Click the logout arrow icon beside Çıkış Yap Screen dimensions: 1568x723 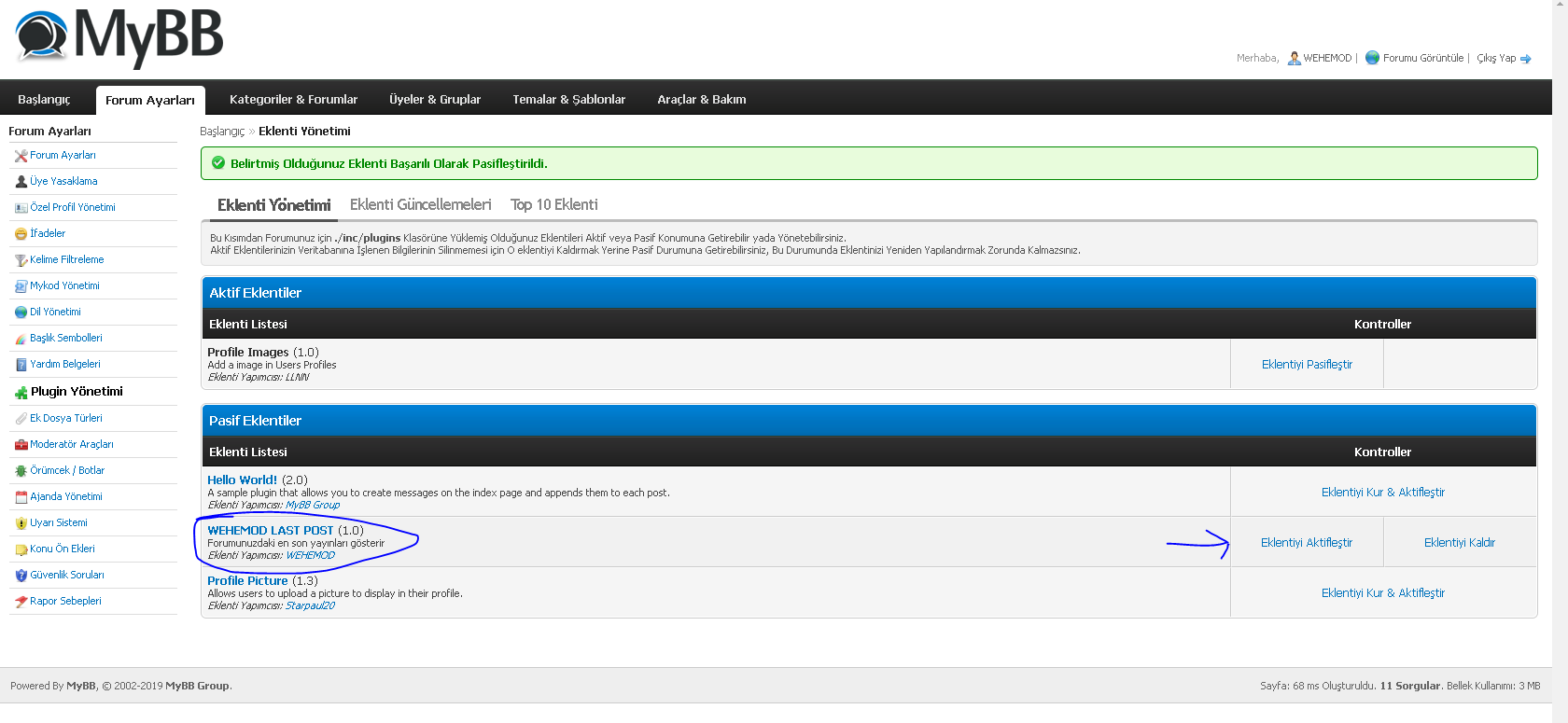1526,59
